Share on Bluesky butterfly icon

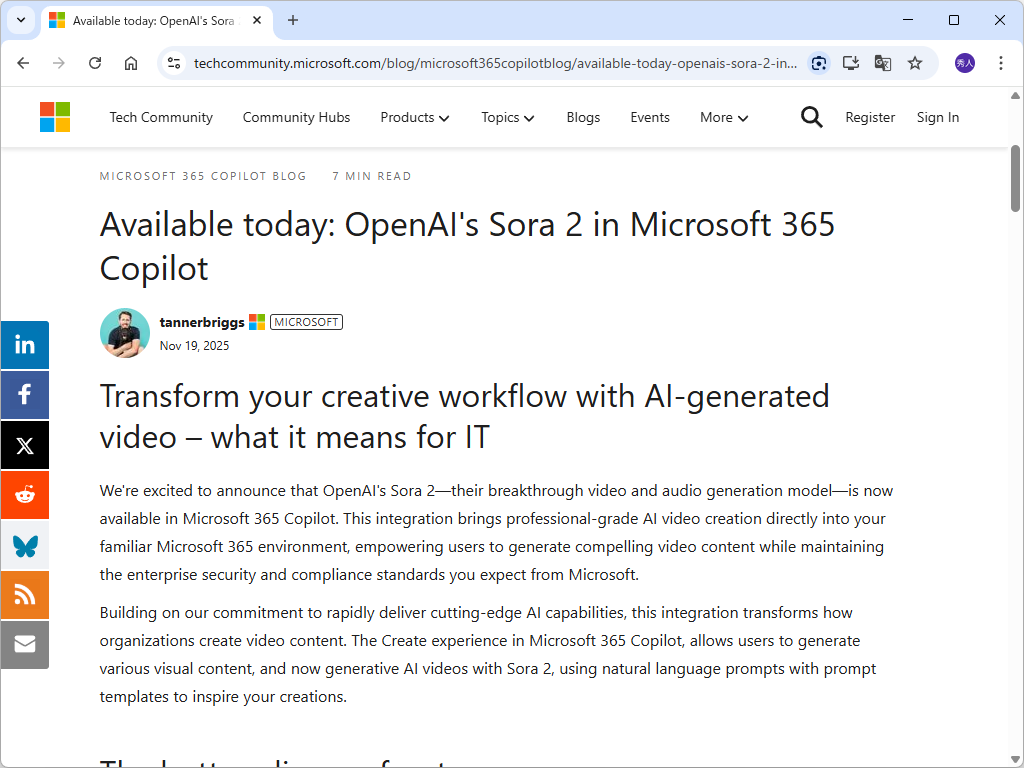coord(25,545)
